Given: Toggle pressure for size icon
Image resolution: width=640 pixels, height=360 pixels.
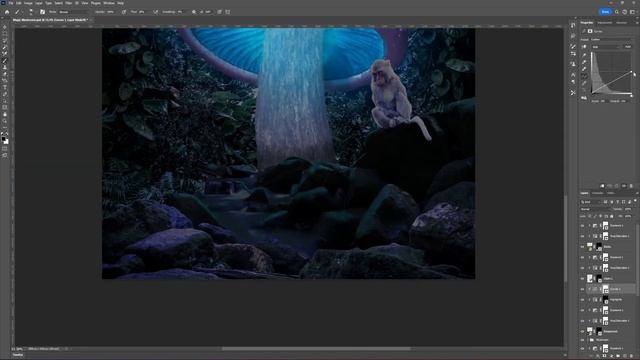Looking at the screenshot, I should coord(219,12).
